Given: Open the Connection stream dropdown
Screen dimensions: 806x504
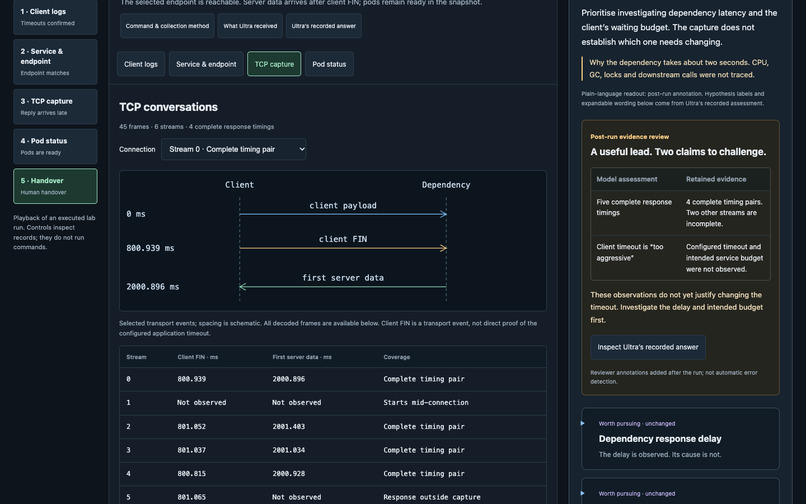Looking at the screenshot, I should click(233, 149).
